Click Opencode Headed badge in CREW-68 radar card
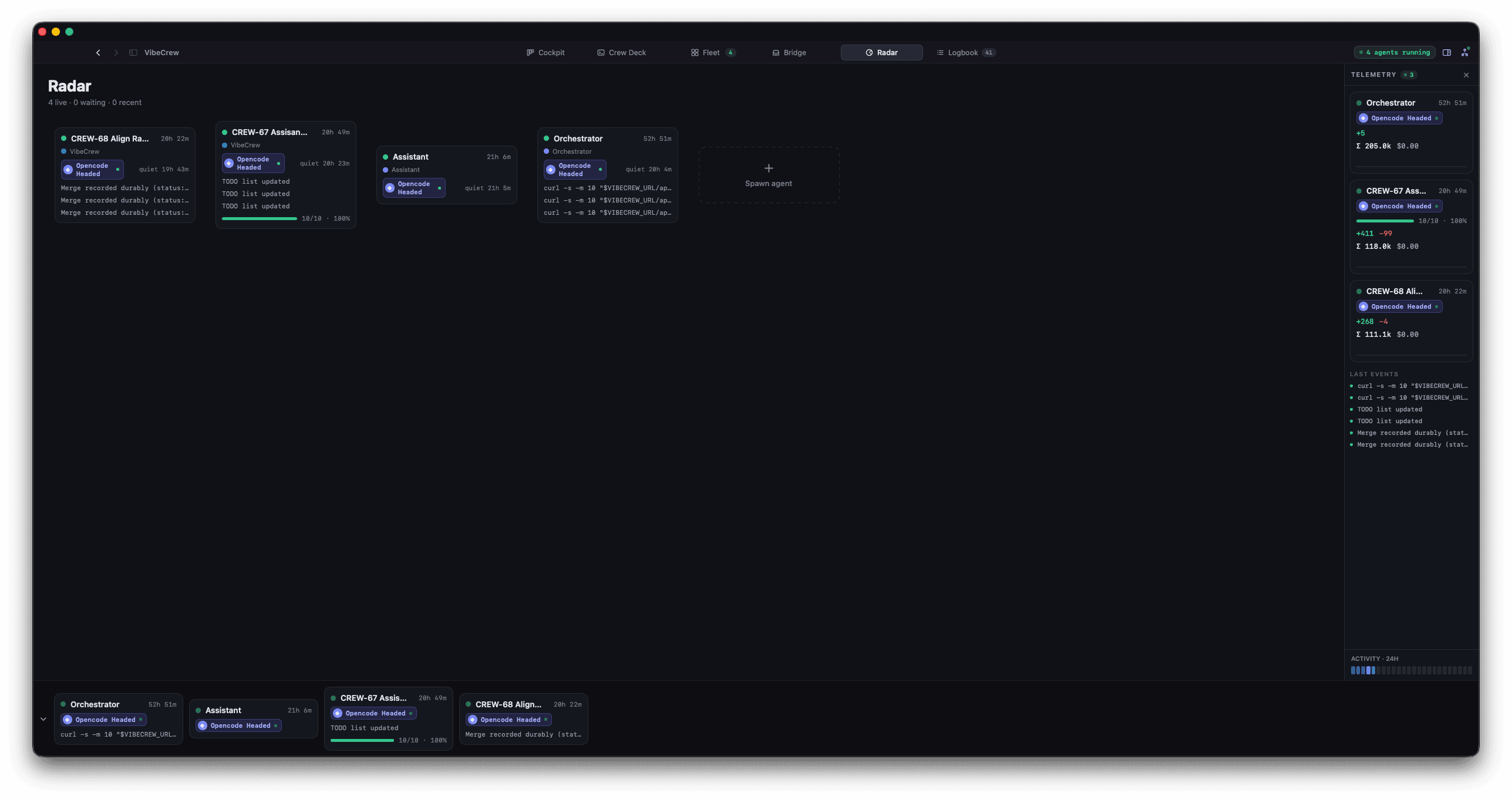This screenshot has height=800, width=1512. [93, 170]
